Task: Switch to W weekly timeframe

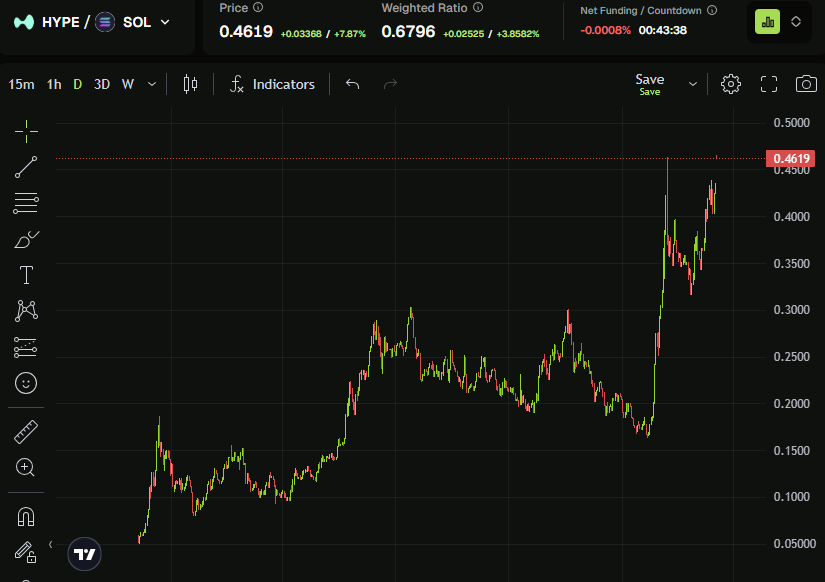Action: point(128,84)
